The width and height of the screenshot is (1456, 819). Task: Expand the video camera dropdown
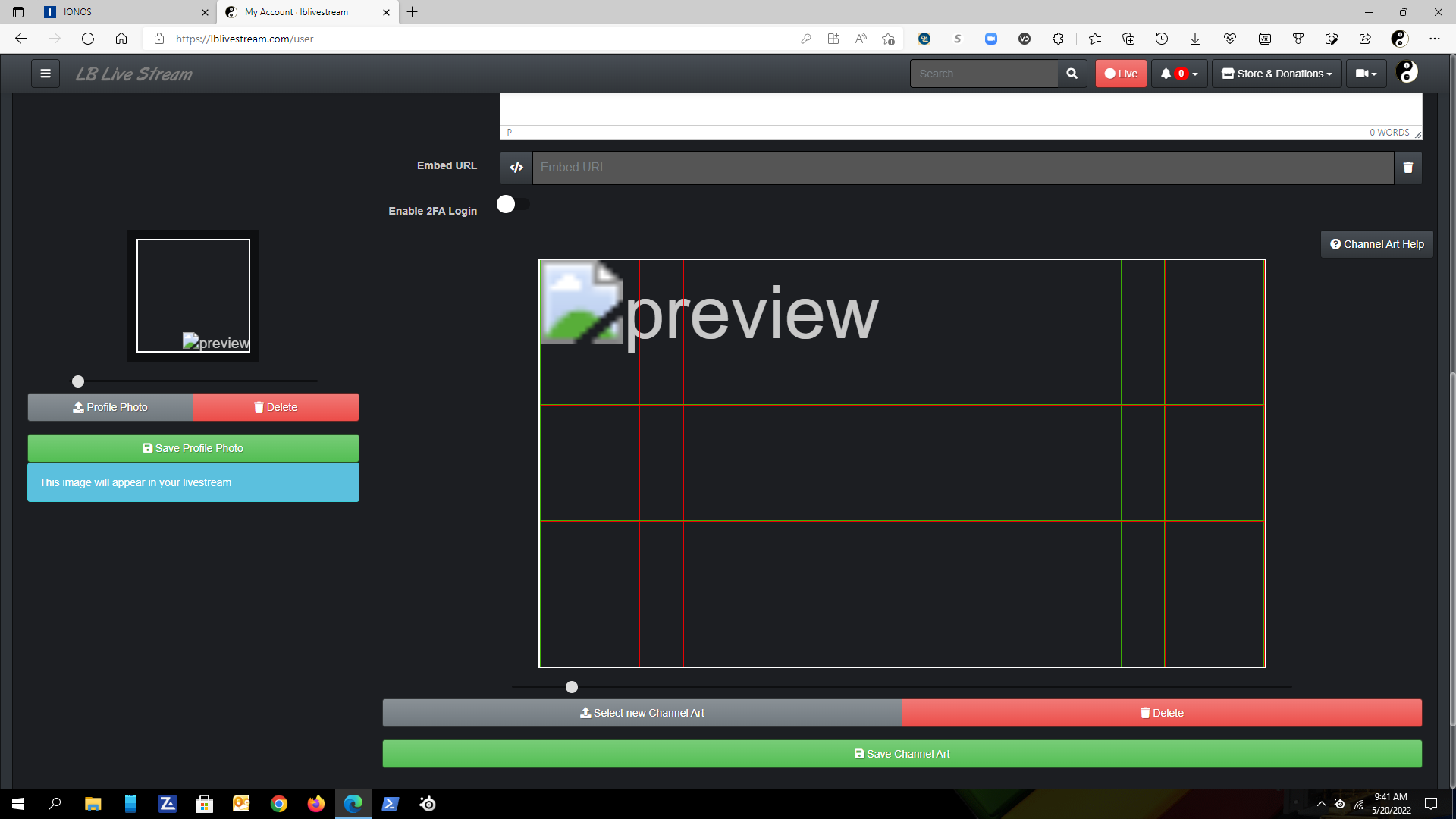1367,74
